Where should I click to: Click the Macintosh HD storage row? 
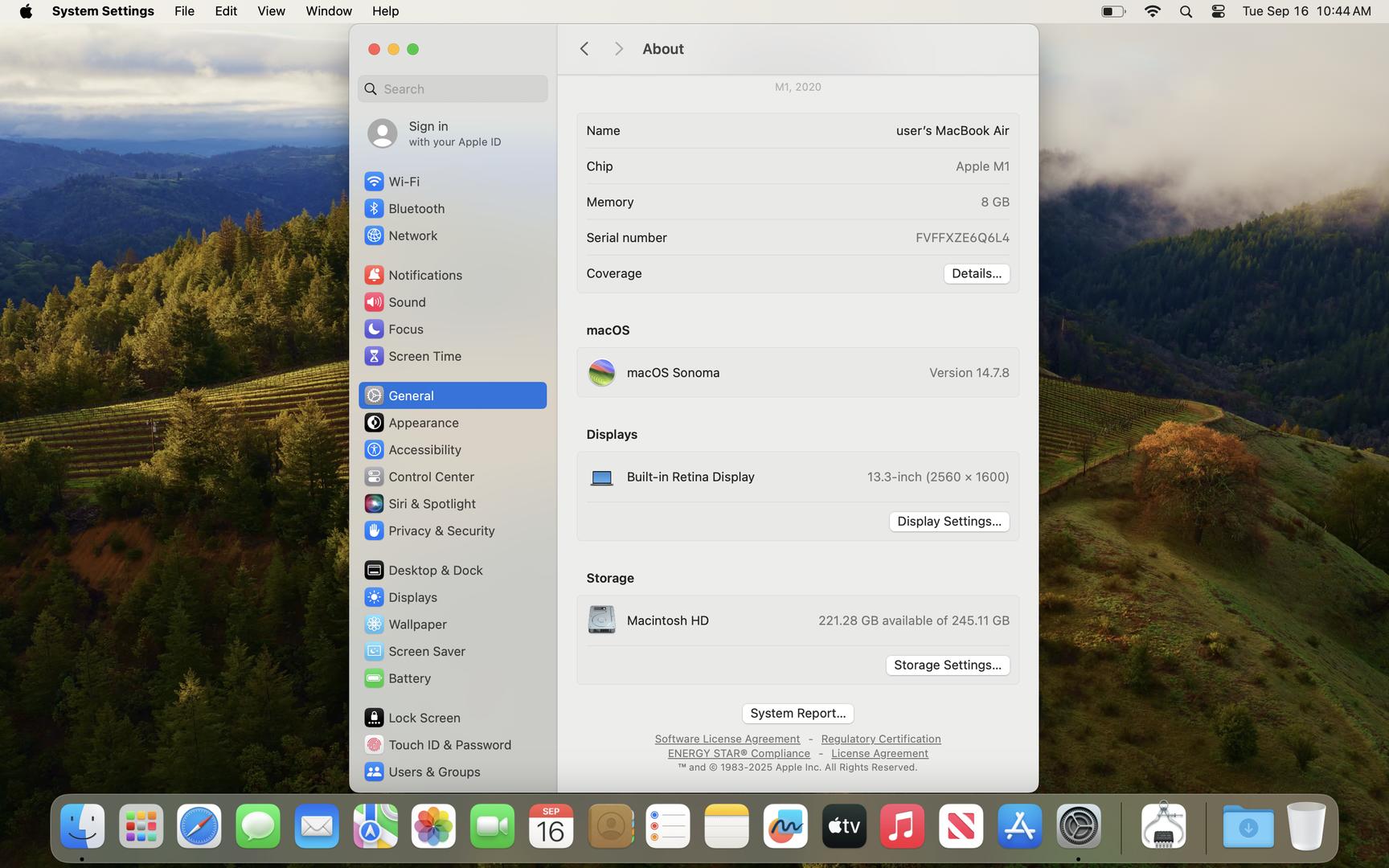[797, 620]
